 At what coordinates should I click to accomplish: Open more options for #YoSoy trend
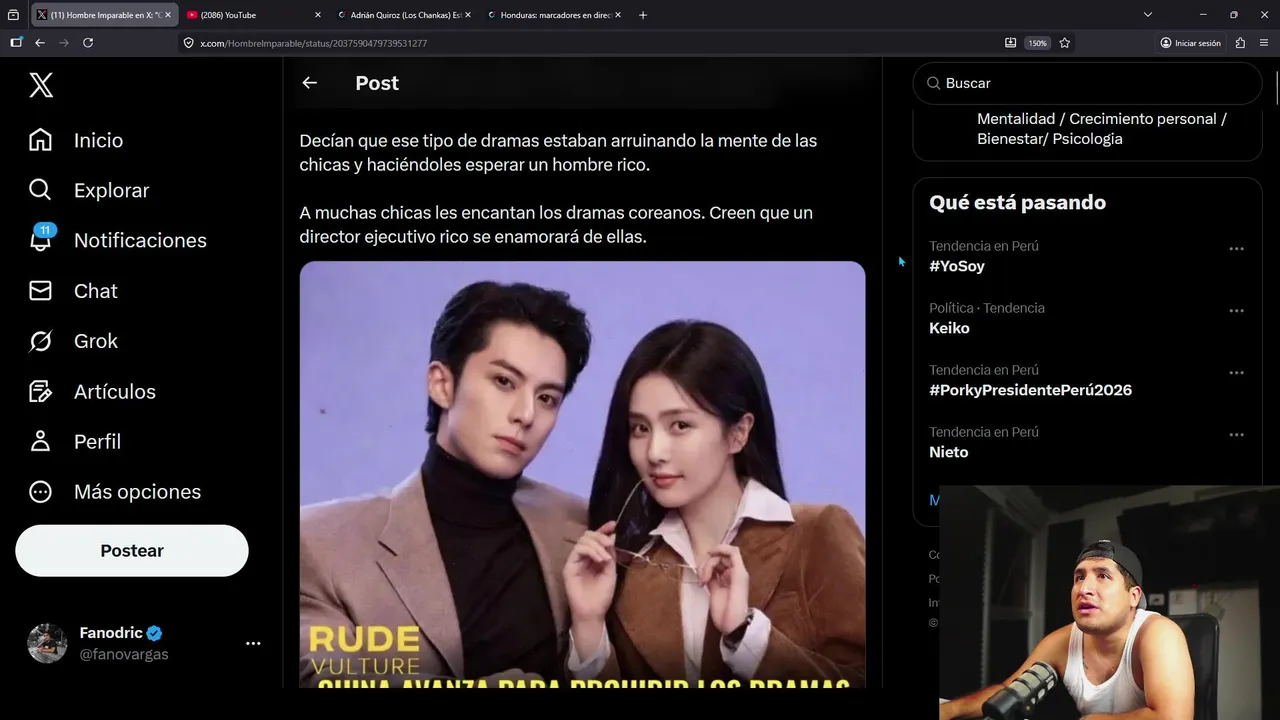coord(1236,249)
